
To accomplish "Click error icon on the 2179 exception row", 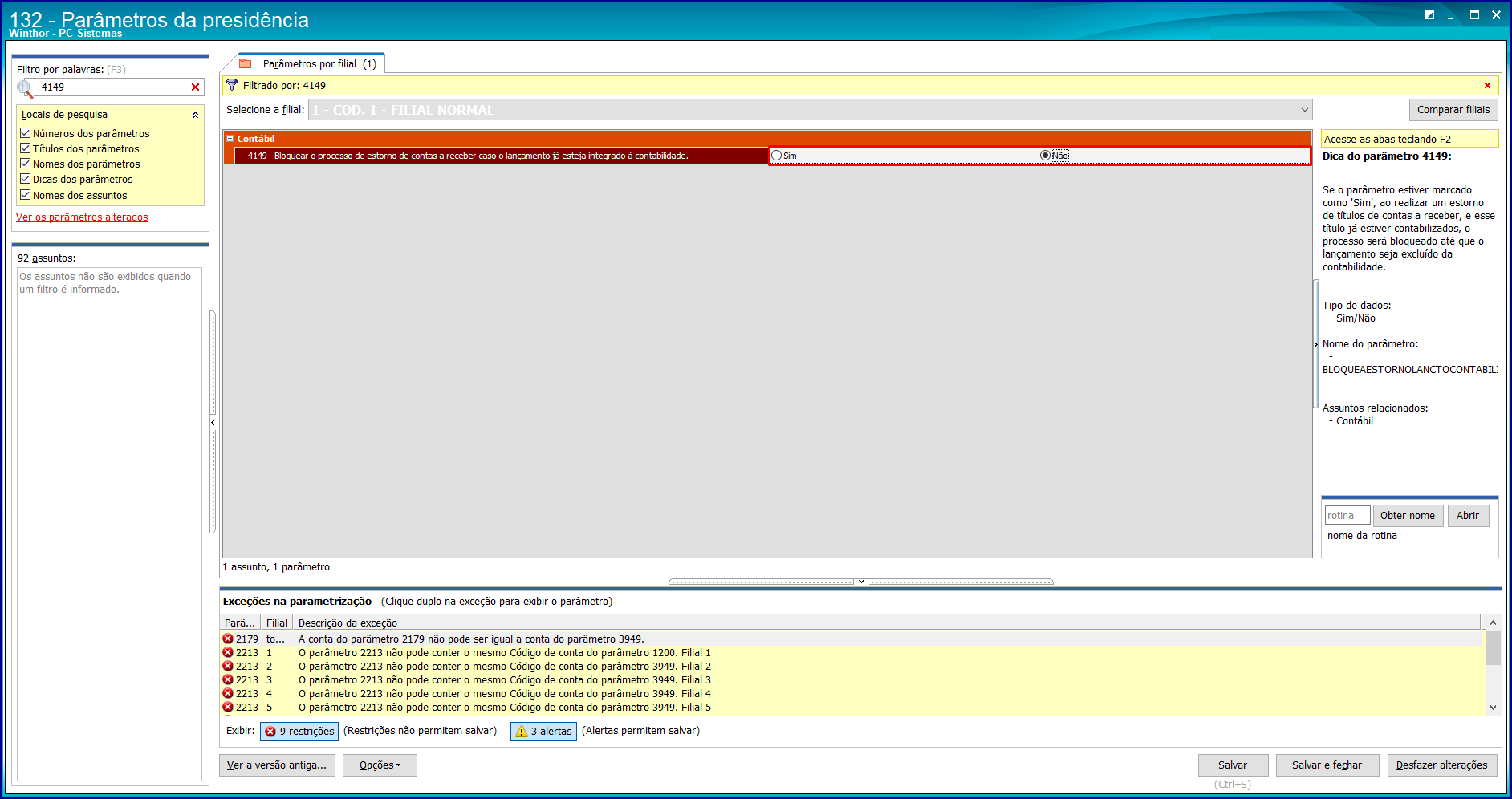I will tap(228, 639).
